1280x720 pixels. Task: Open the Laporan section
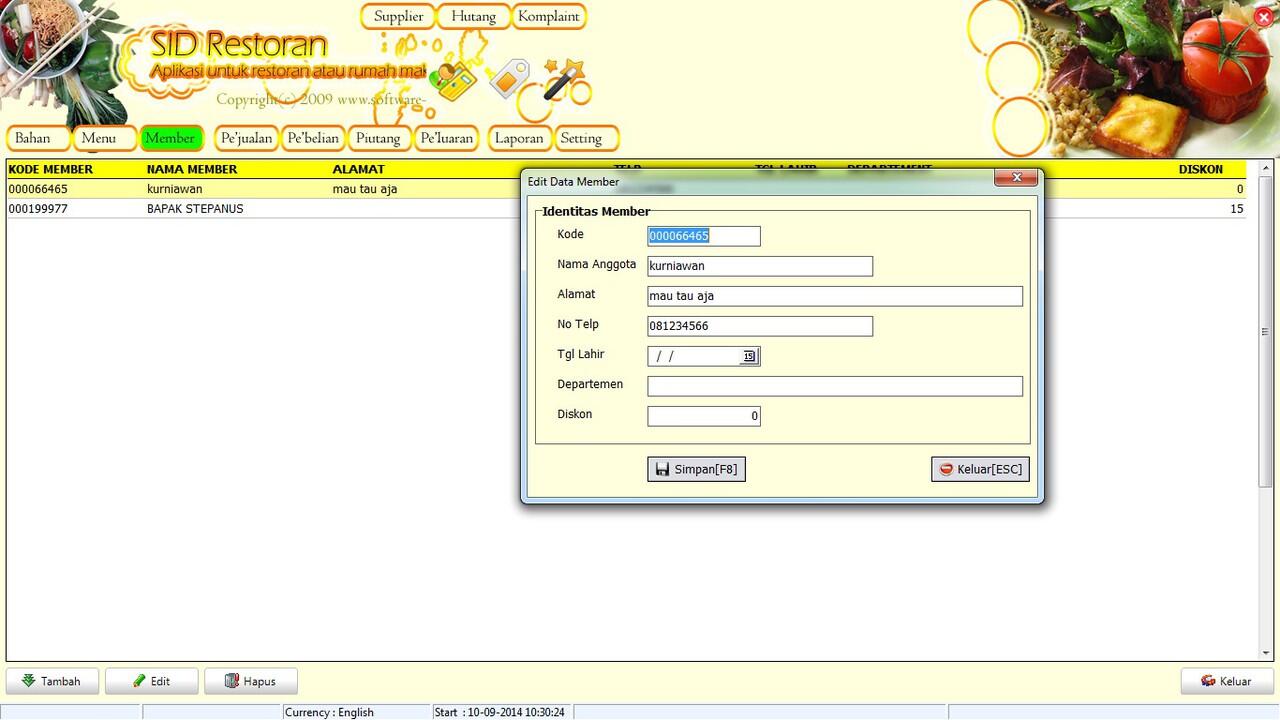519,138
